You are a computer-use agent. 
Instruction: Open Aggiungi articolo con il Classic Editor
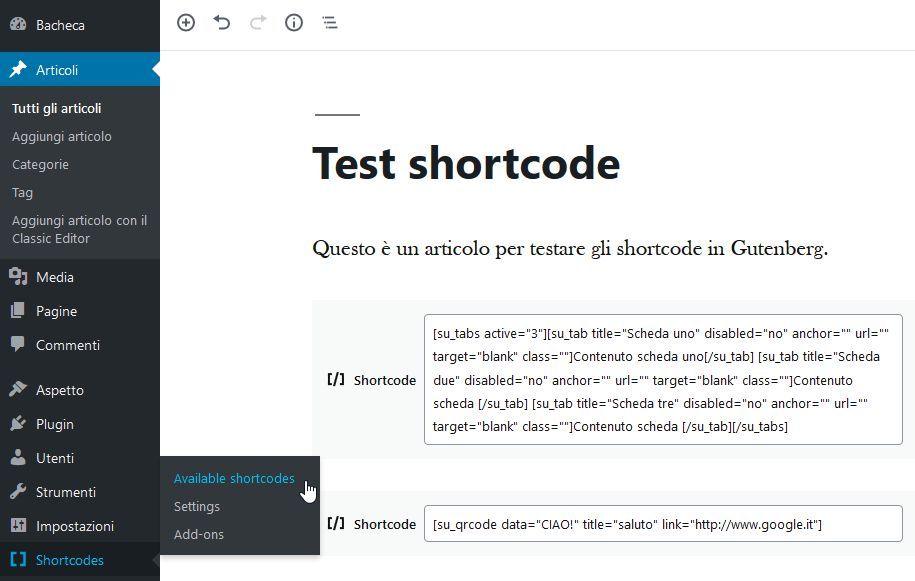80,229
